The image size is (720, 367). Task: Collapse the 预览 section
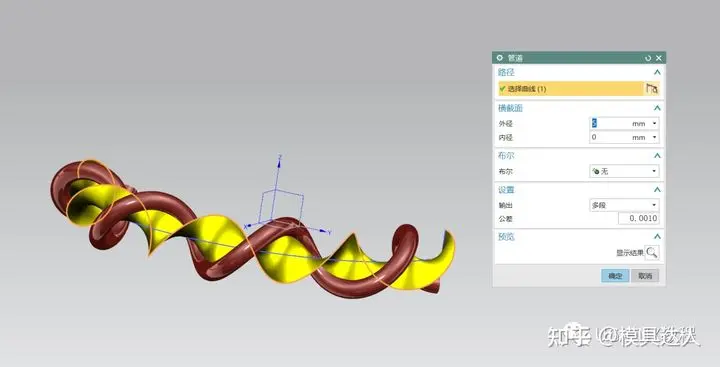[x=657, y=237]
